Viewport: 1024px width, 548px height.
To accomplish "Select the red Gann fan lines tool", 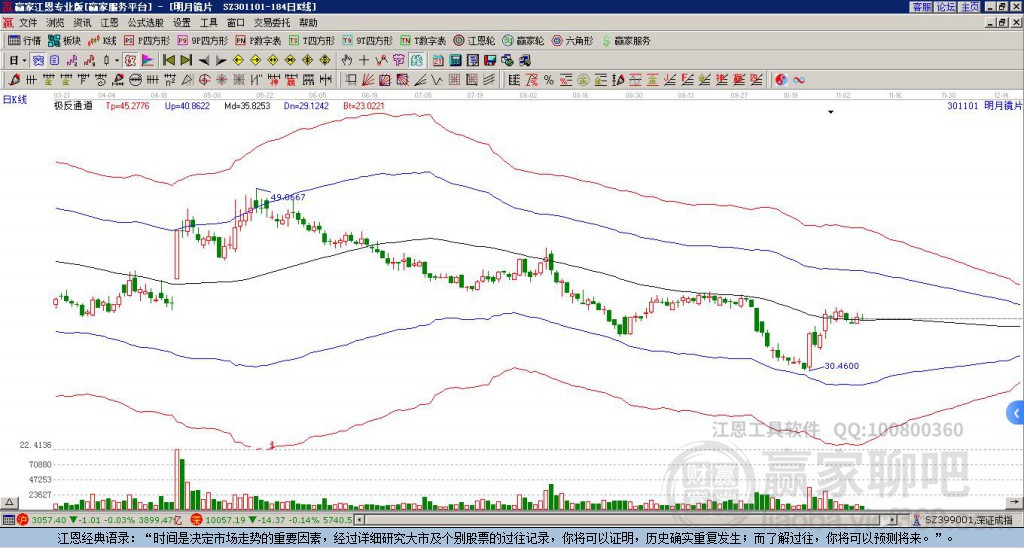I will pos(367,80).
